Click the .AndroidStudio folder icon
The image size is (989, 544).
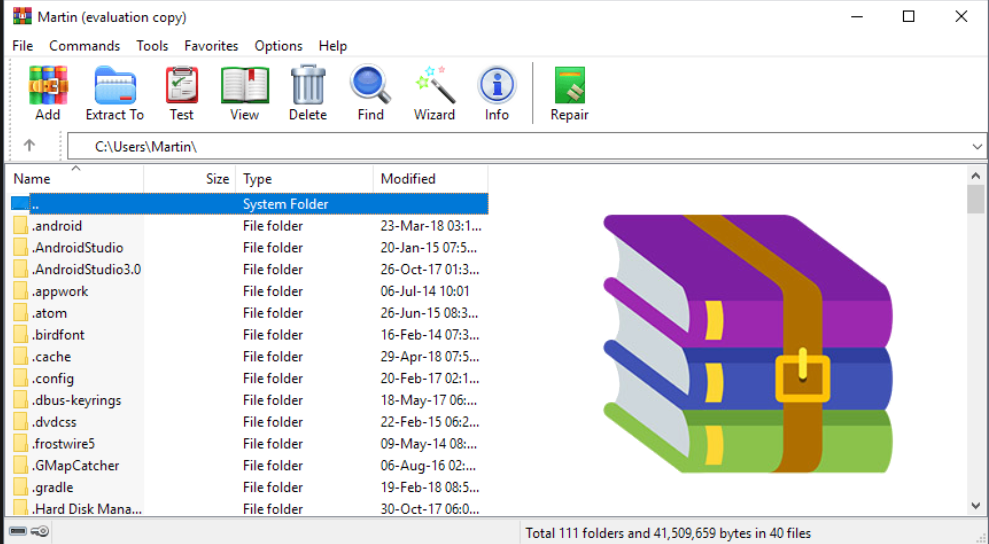21,247
